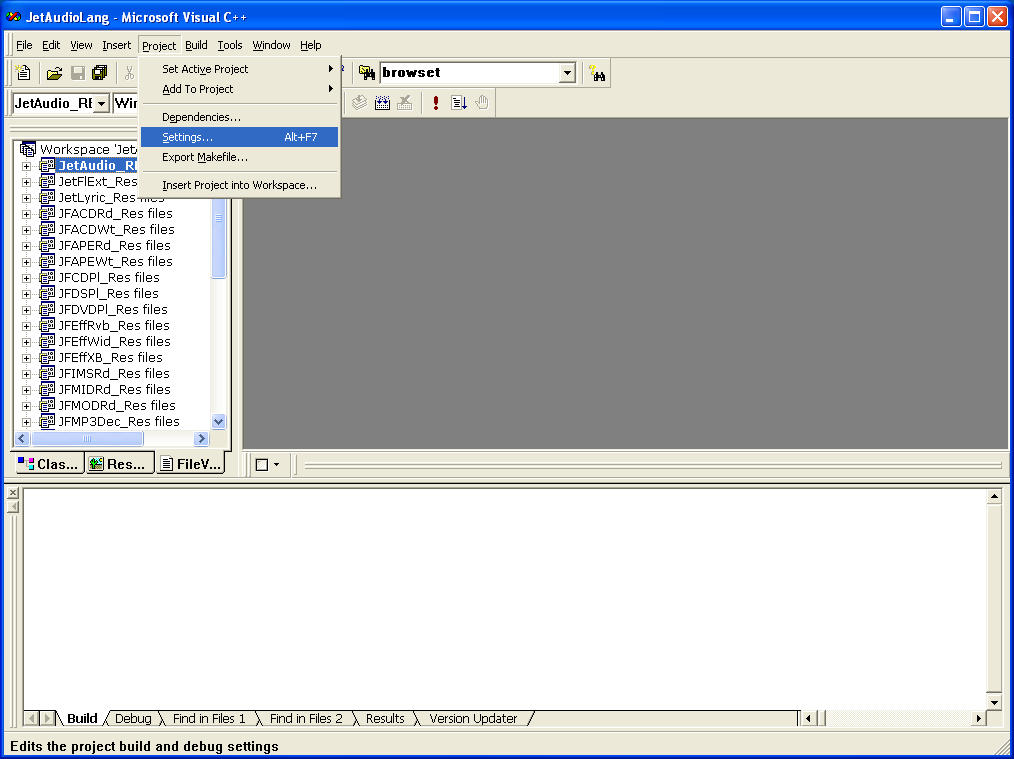The width and height of the screenshot is (1014, 759).
Task: Click the Open file folder icon
Action: pos(54,73)
